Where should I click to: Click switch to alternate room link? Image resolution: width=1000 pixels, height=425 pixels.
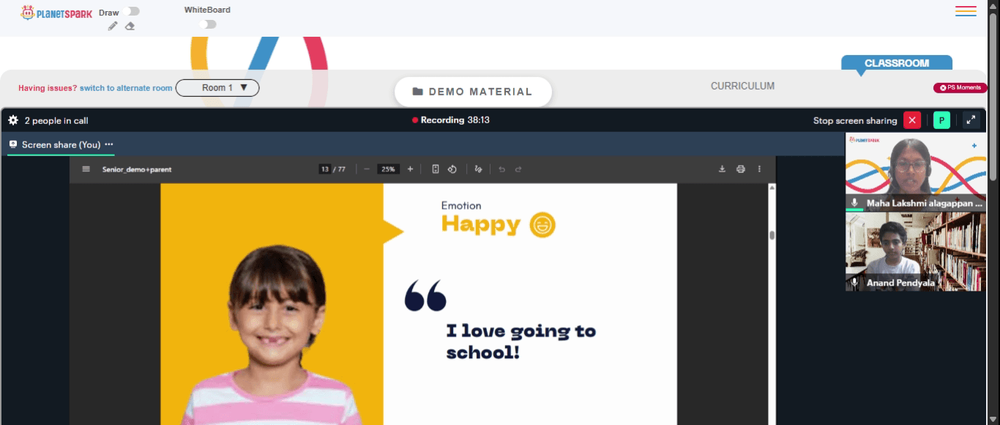point(126,88)
